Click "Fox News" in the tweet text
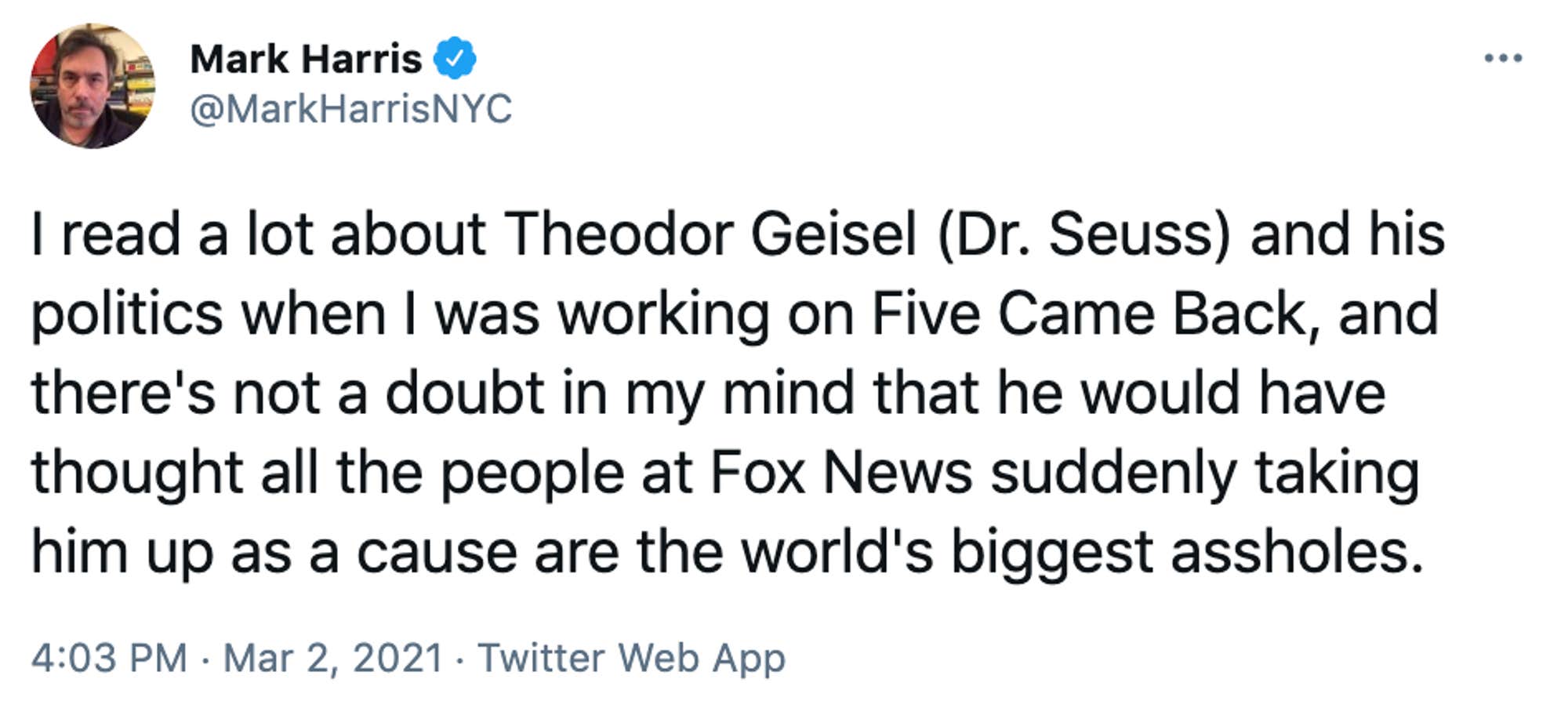The width and height of the screenshot is (1568, 708). click(841, 472)
